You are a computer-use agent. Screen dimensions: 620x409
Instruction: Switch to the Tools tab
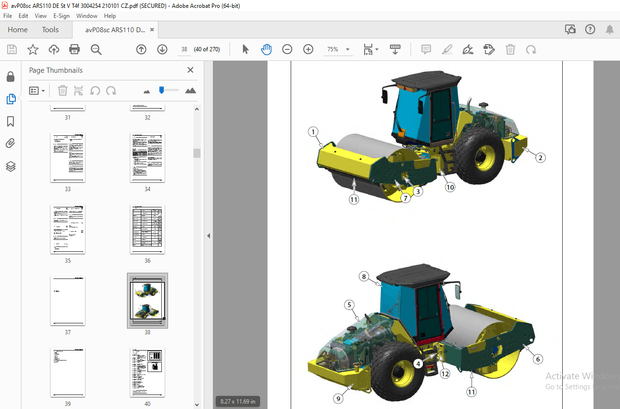click(x=51, y=30)
